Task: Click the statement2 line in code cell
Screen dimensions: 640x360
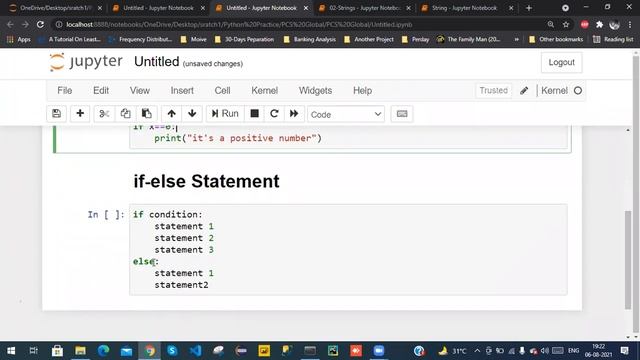Action: pos(181,285)
